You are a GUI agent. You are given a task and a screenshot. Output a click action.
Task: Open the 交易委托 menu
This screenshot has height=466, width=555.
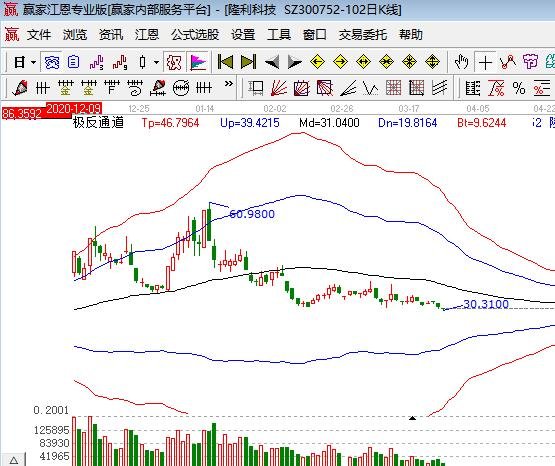(x=363, y=35)
